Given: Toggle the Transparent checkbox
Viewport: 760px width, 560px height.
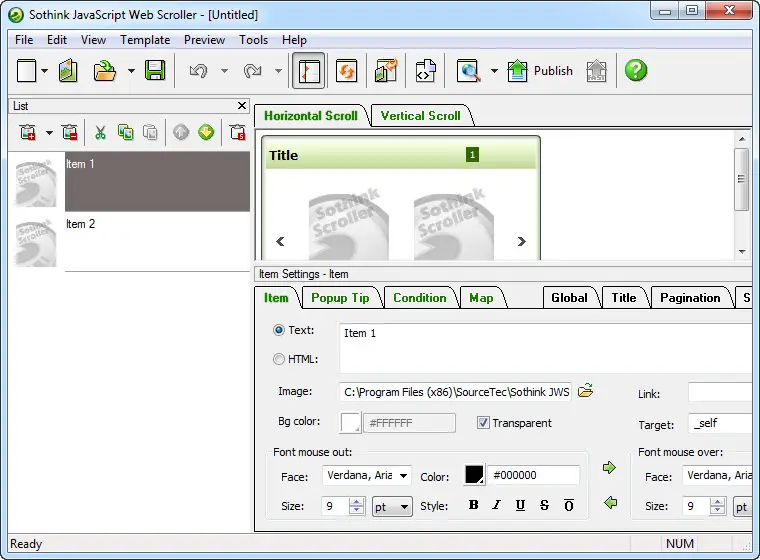Looking at the screenshot, I should (x=483, y=423).
